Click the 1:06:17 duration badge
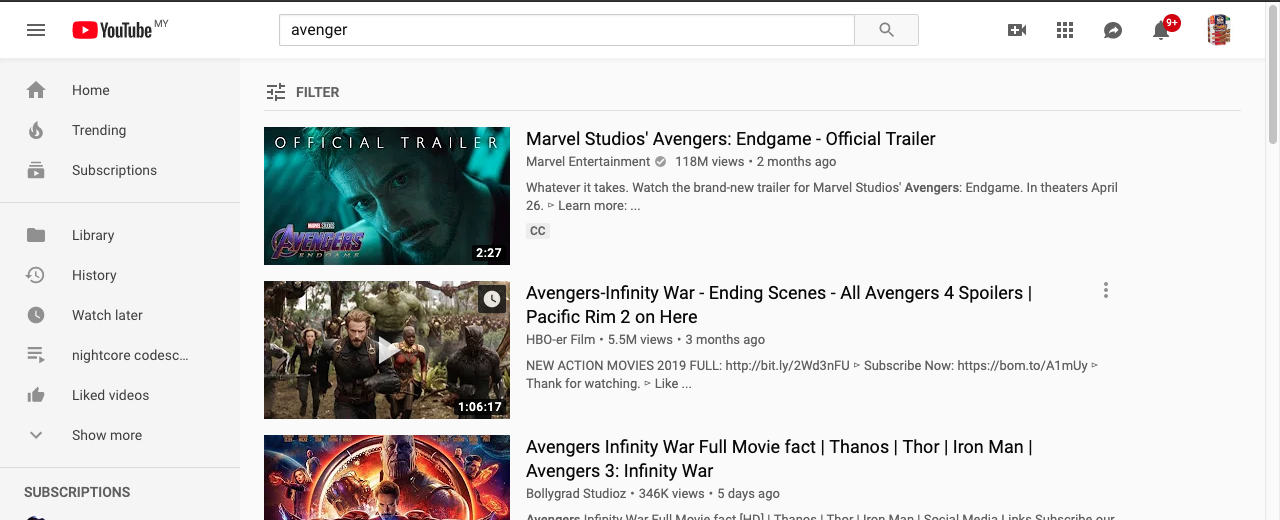 480,407
